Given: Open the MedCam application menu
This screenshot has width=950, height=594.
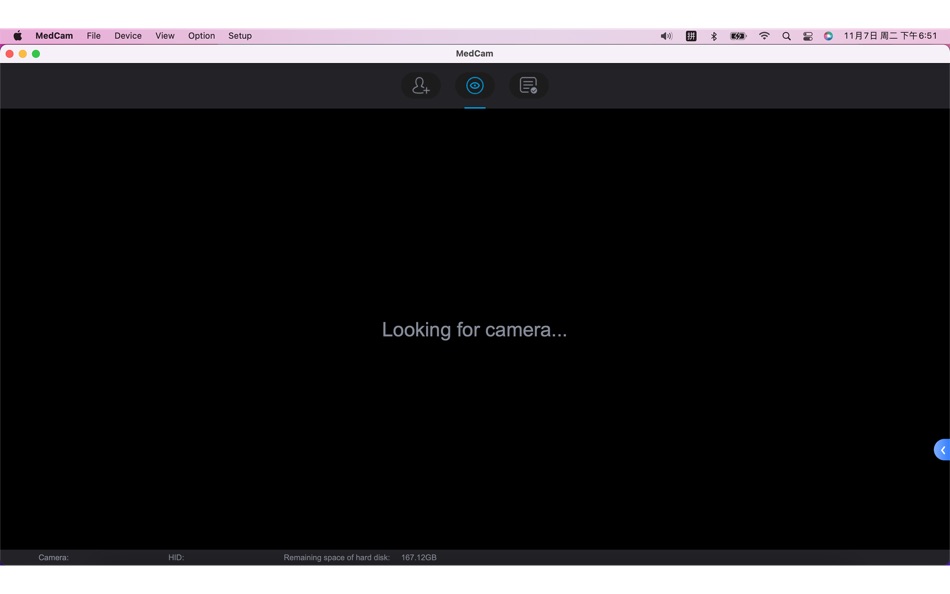Looking at the screenshot, I should click(54, 36).
